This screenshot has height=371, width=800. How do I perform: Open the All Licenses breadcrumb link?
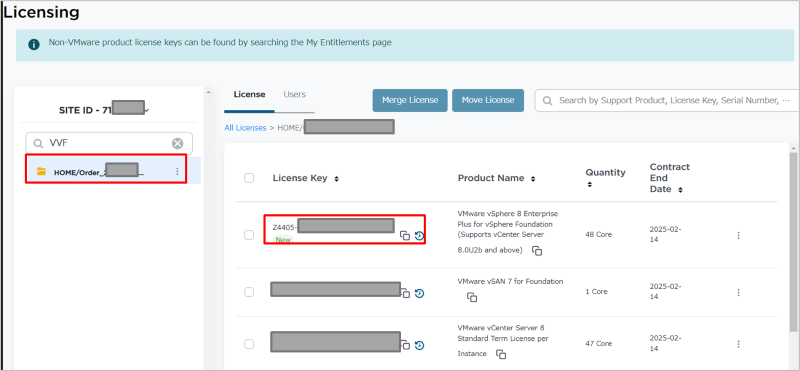[x=245, y=128]
